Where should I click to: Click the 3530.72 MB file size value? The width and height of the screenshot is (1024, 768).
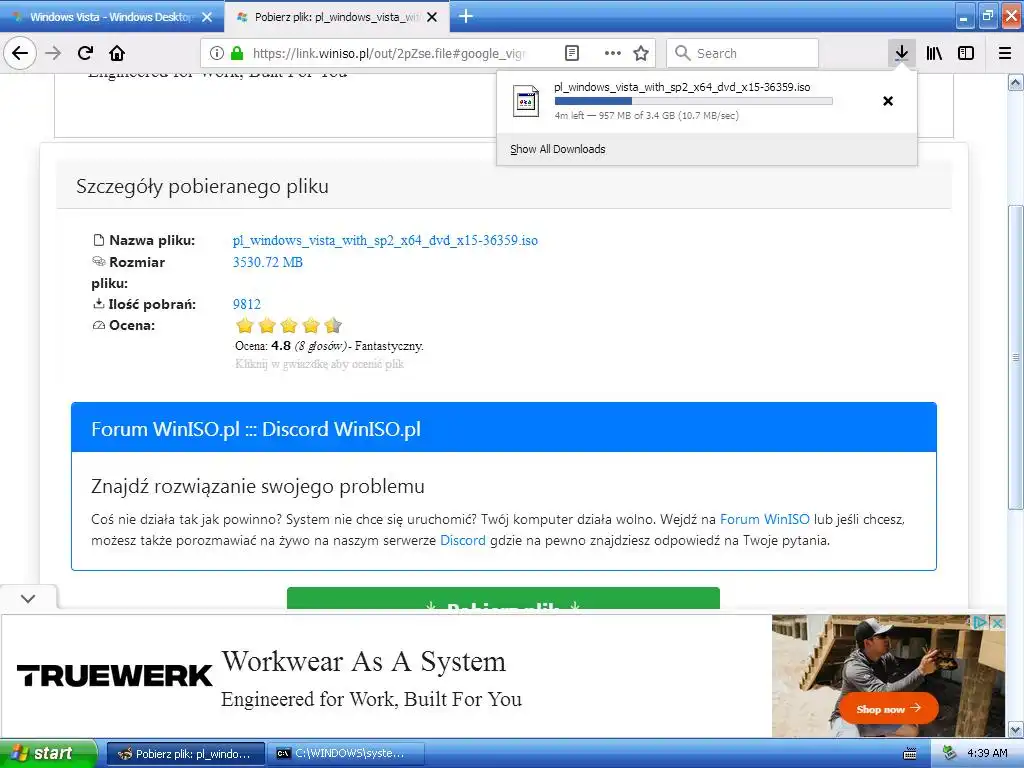268,262
